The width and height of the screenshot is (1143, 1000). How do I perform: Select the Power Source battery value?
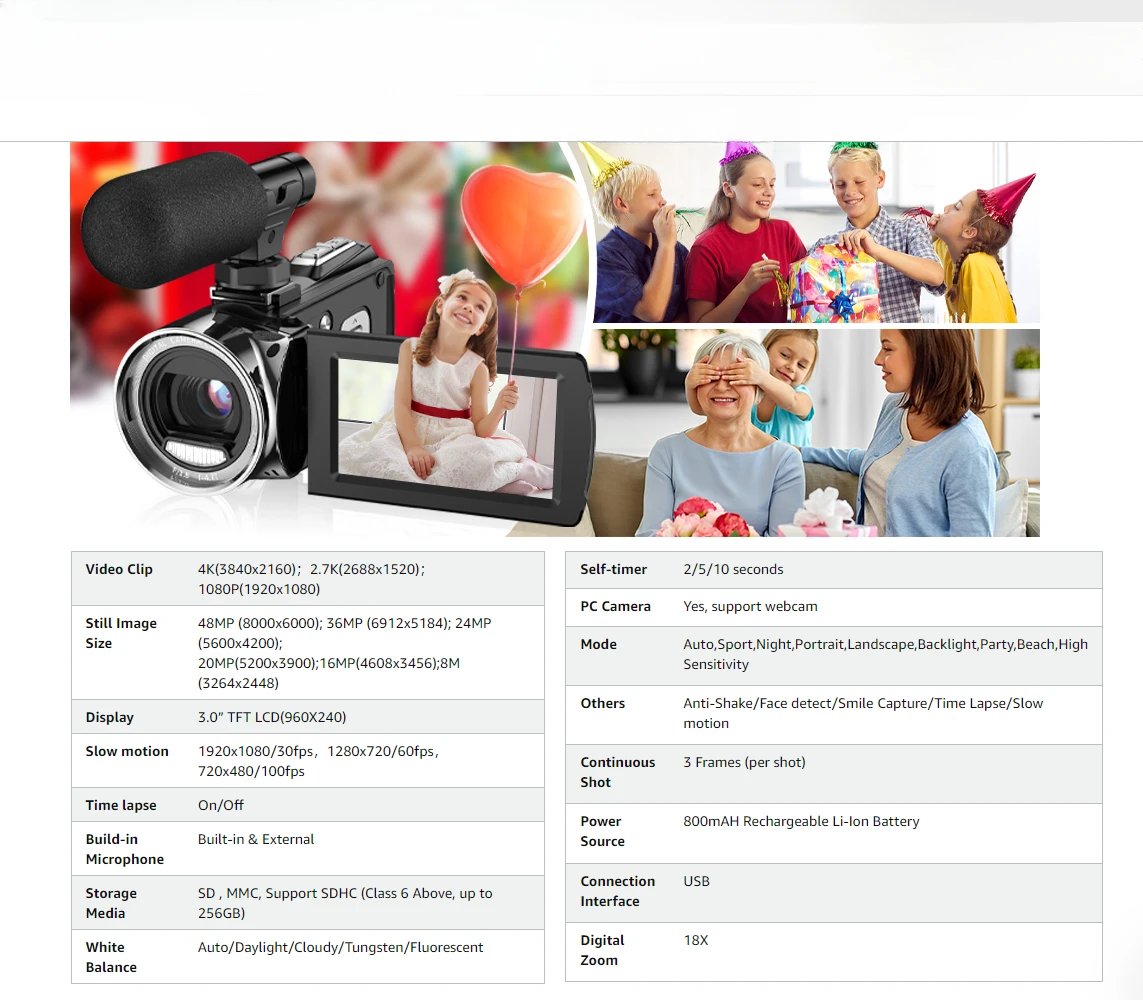pos(801,821)
